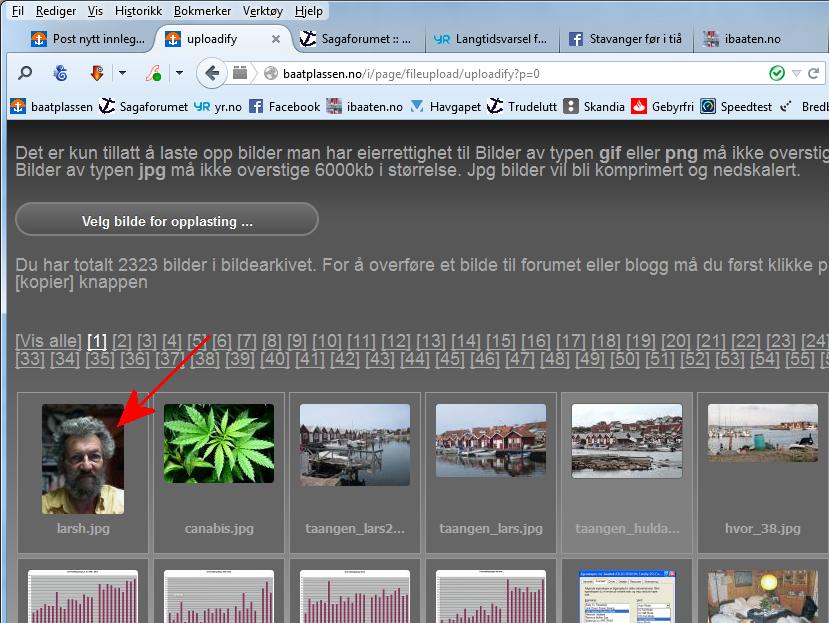The width and height of the screenshot is (829, 623).
Task: Switch to the 'Stavanger før i tiå' tab
Action: pyautogui.click(x=626, y=39)
